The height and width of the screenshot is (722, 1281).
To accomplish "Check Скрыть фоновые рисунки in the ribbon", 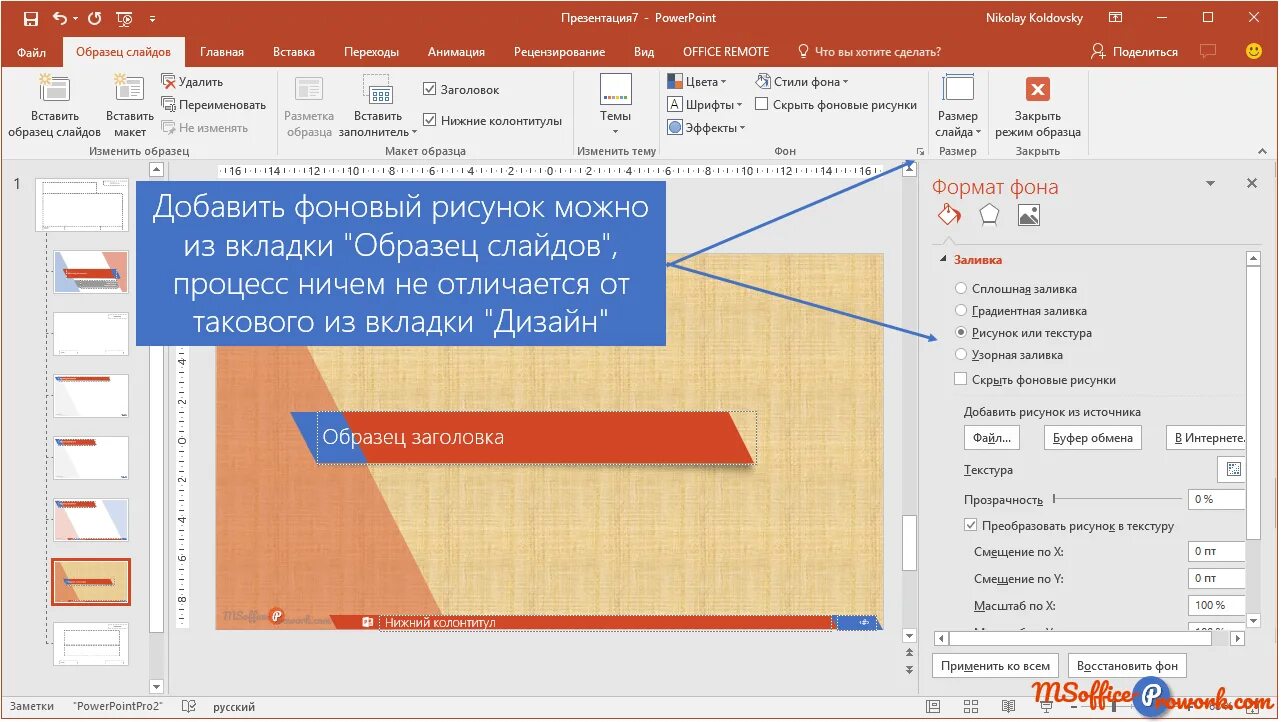I will [762, 104].
